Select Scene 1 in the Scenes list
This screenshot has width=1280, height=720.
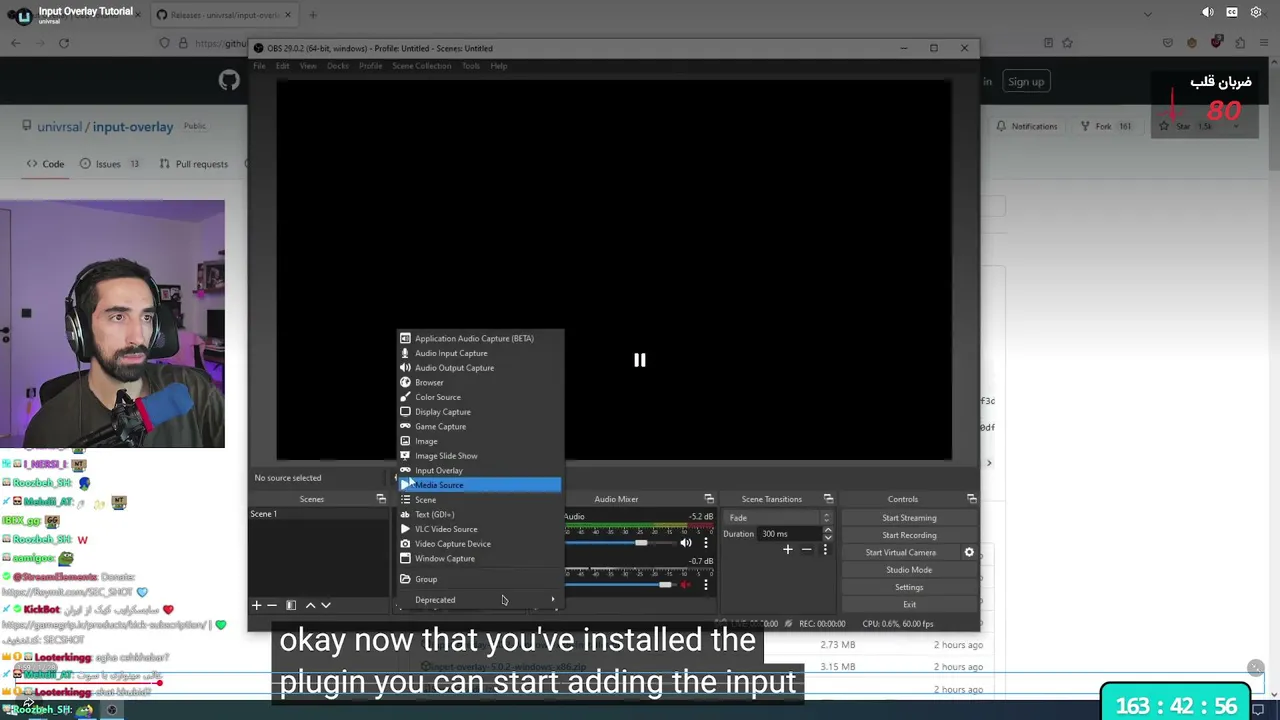point(319,514)
